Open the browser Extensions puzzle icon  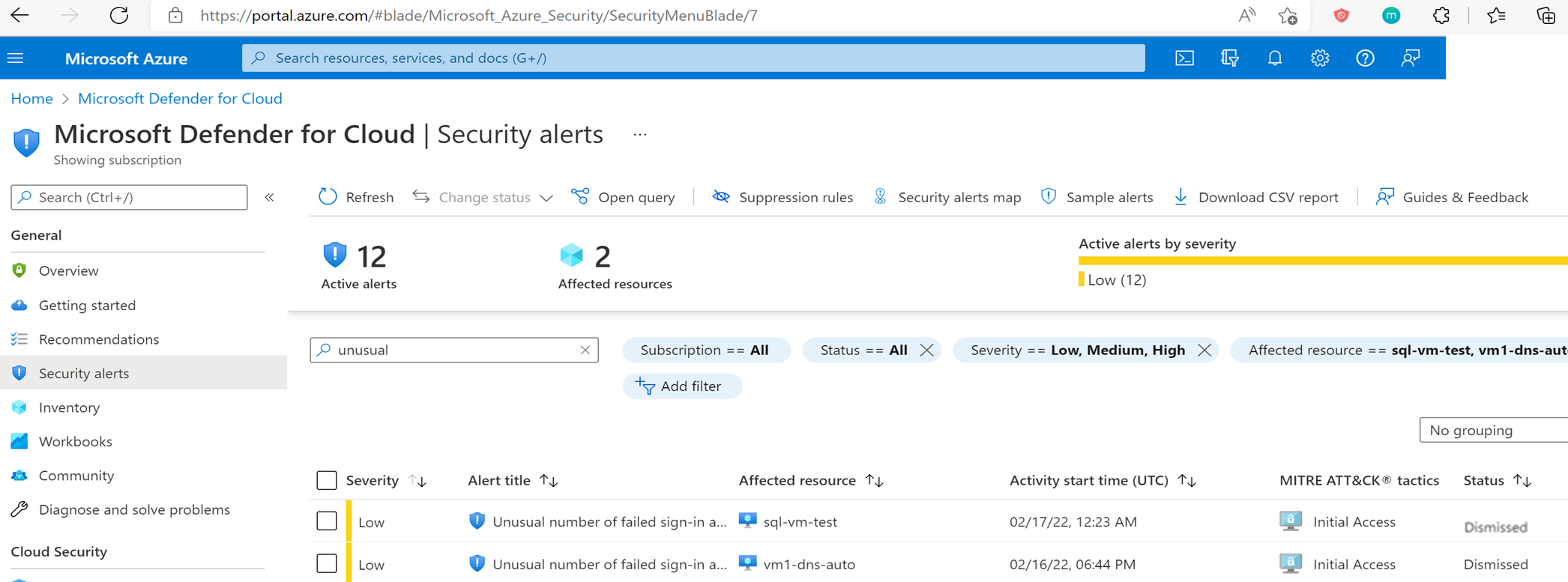[x=1441, y=16]
